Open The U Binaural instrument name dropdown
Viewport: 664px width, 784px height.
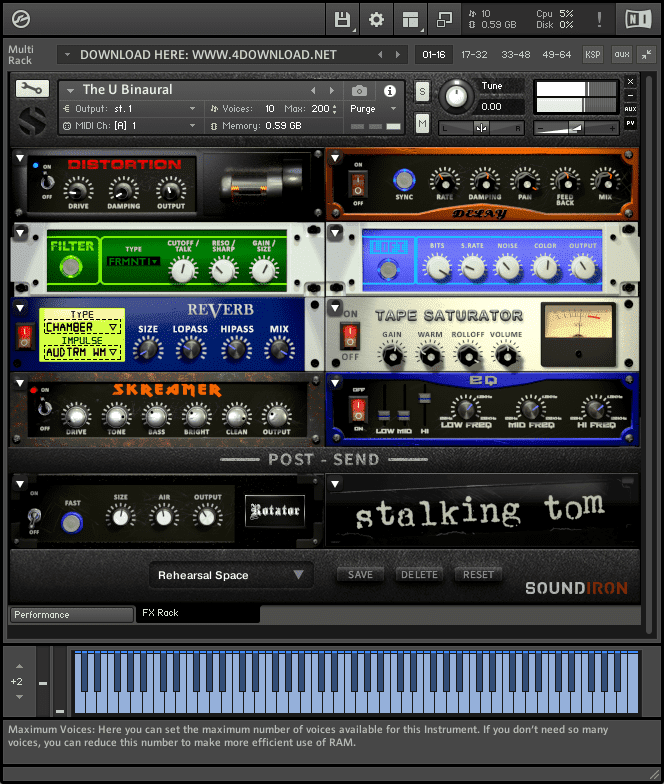pos(70,90)
